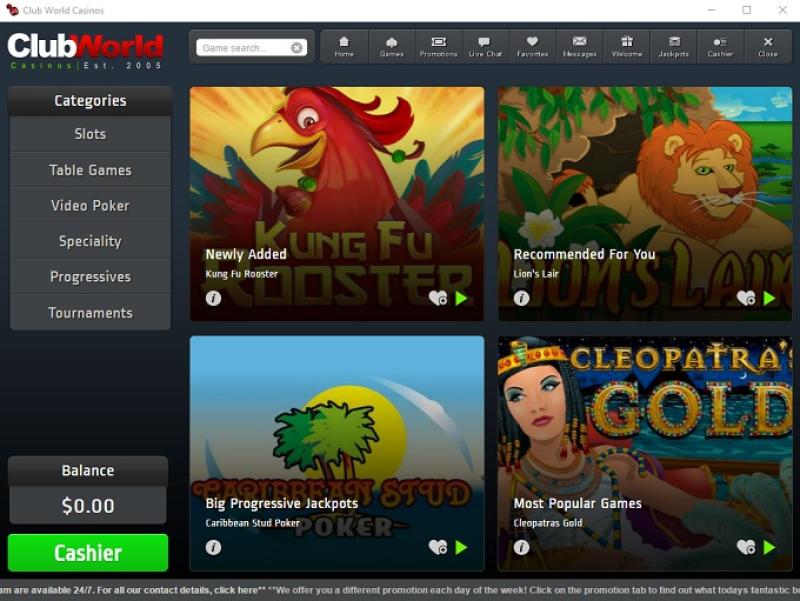Add Kung Fu Rooster to favorites
Screen dimensions: 800x601
437,298
